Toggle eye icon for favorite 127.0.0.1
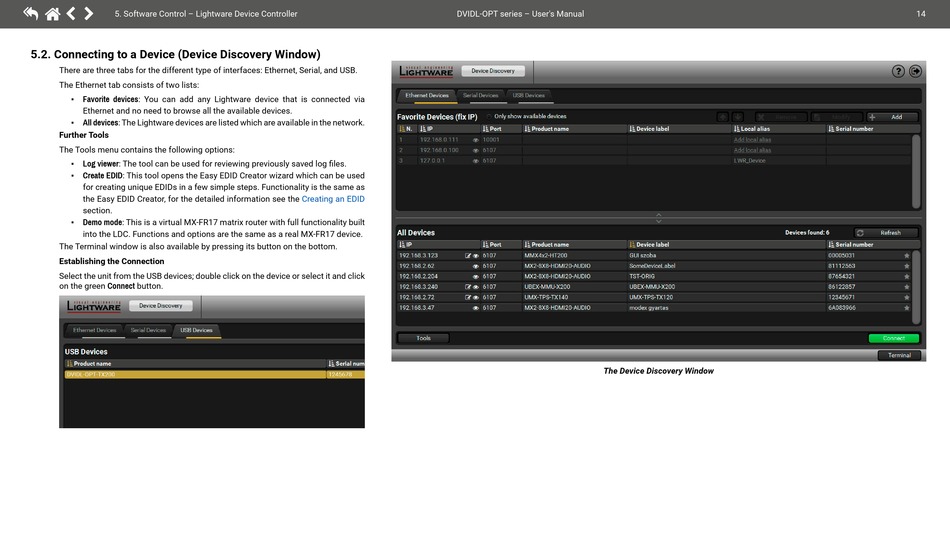The width and height of the screenshot is (950, 533). point(476,160)
